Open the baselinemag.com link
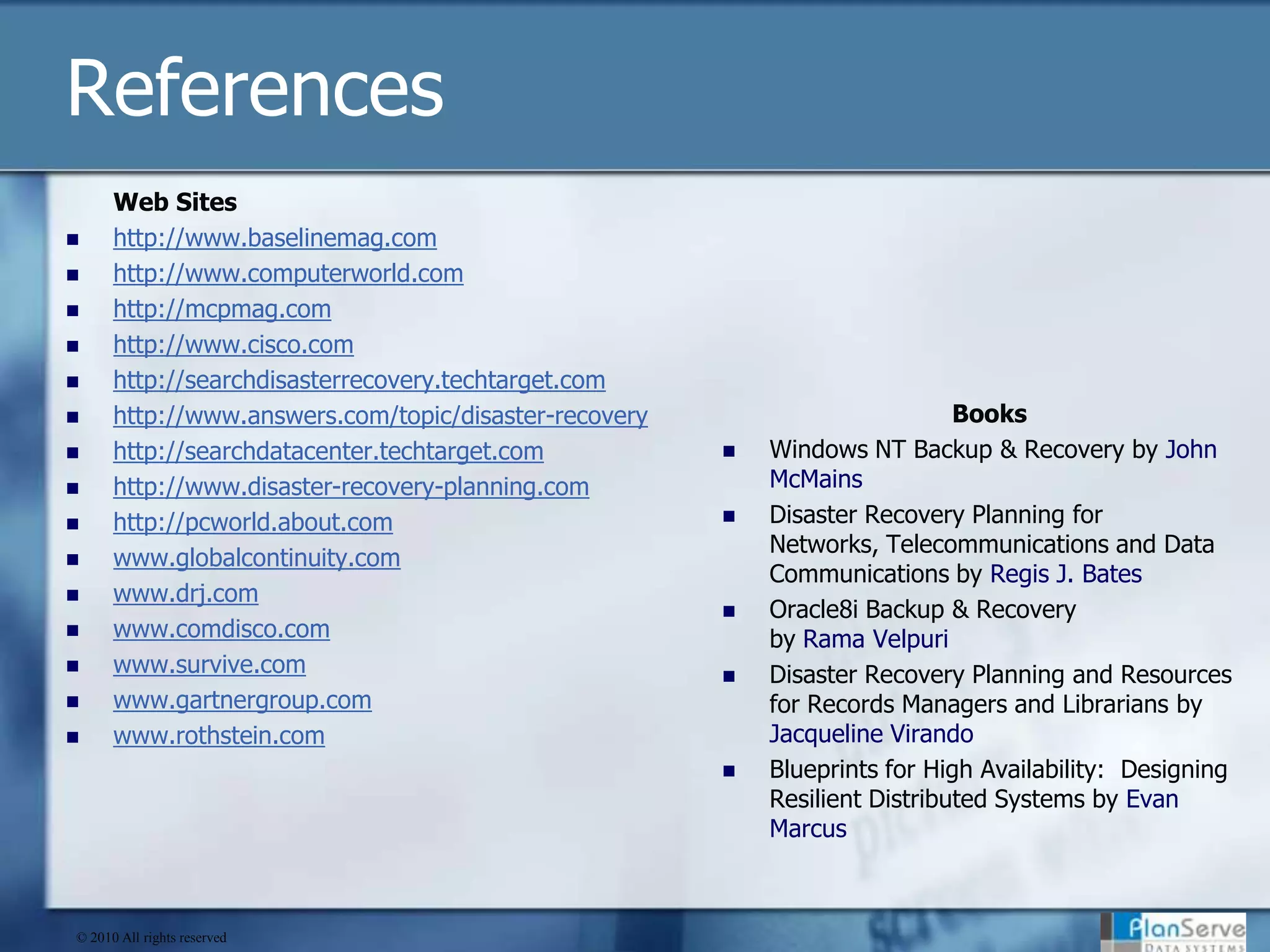 275,238
